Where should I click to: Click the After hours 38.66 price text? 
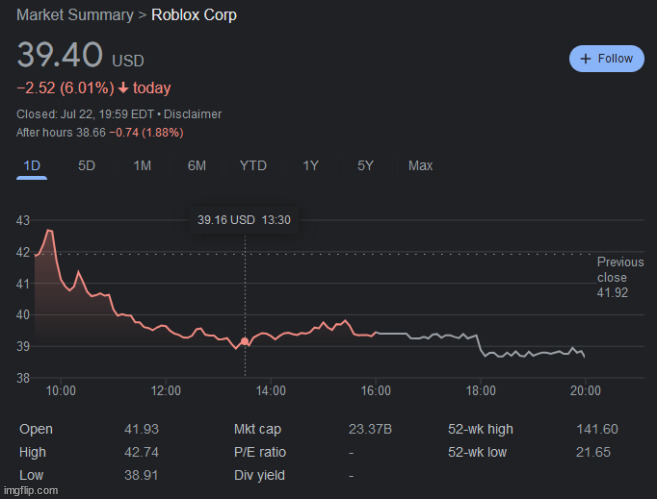(61, 133)
